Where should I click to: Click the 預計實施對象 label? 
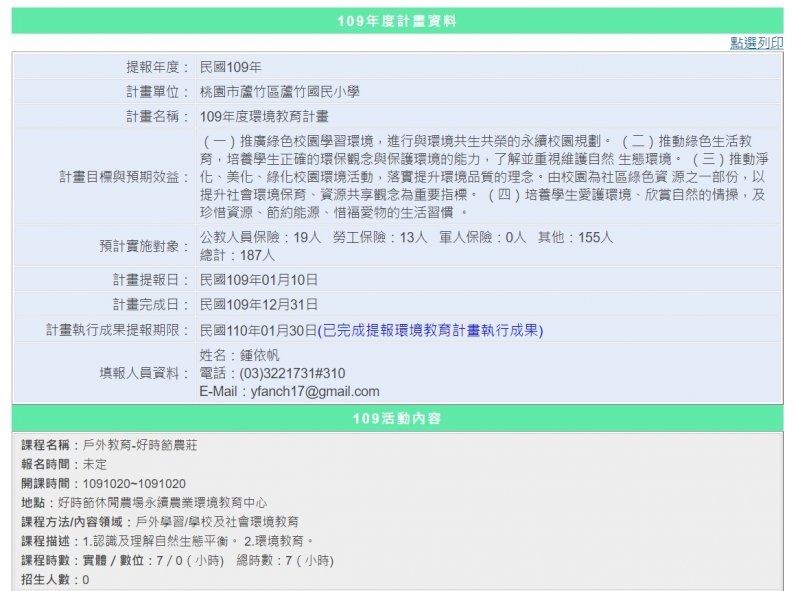click(144, 246)
